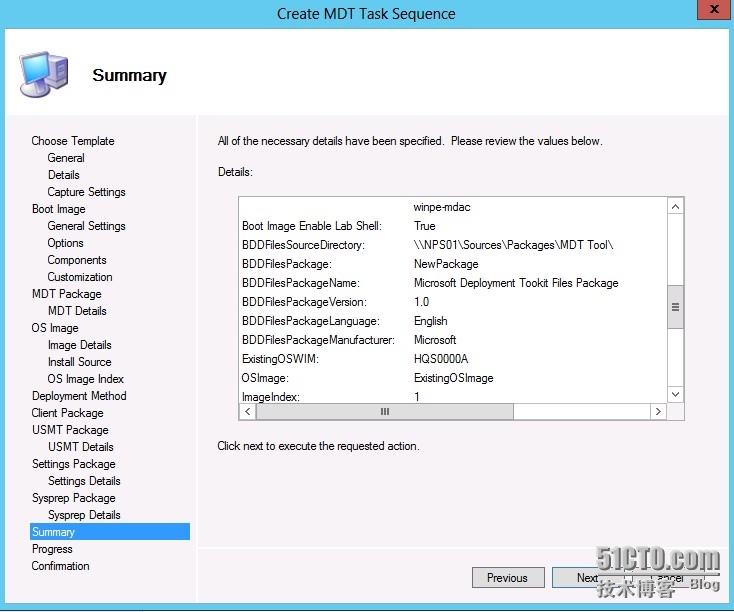
Task: Click the details list scroll down arrow
Action: [675, 394]
